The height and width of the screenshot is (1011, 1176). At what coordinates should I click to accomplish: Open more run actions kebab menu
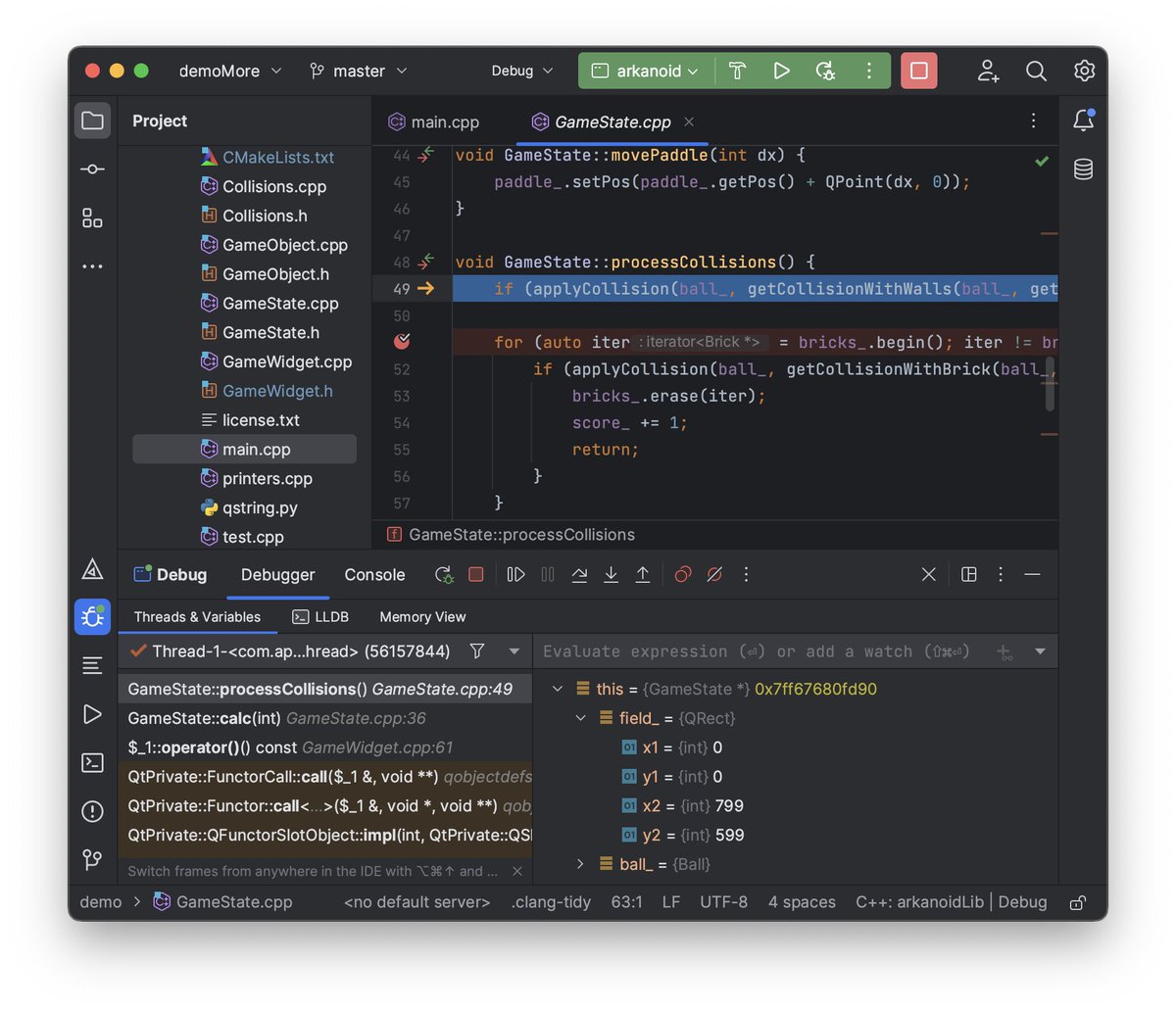pos(868,71)
